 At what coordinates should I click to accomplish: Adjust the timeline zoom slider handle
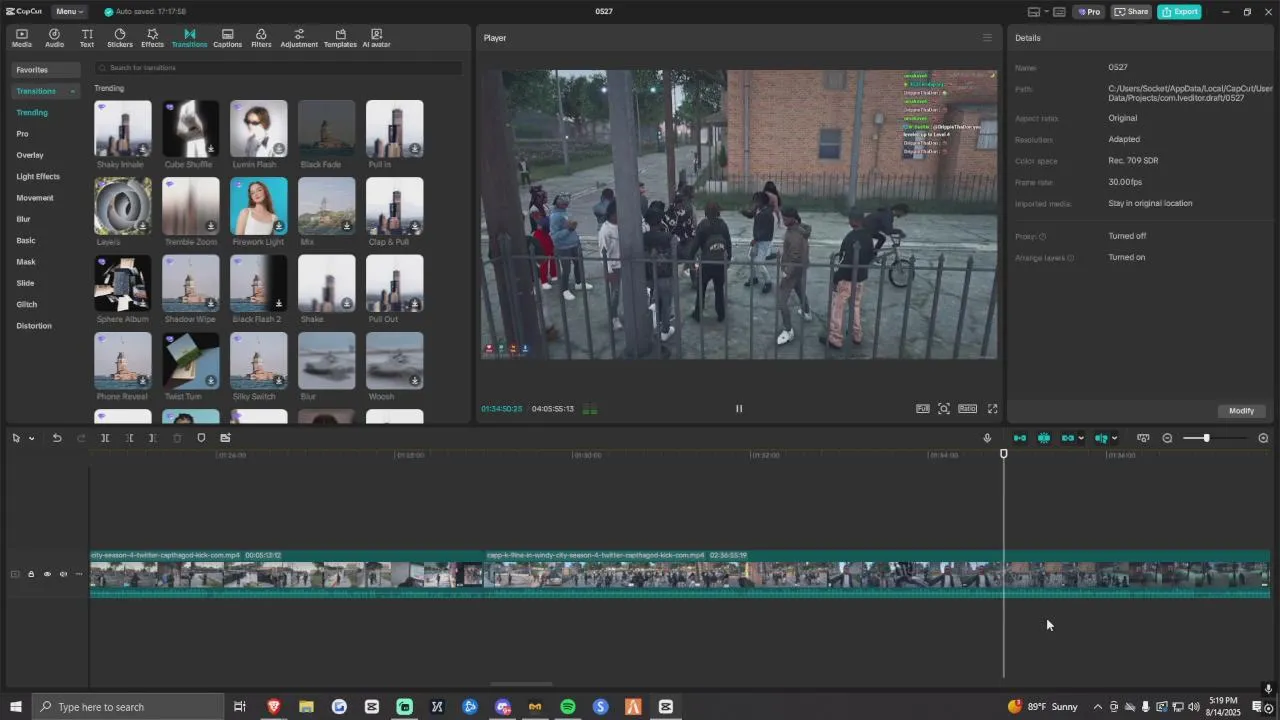click(x=1206, y=438)
